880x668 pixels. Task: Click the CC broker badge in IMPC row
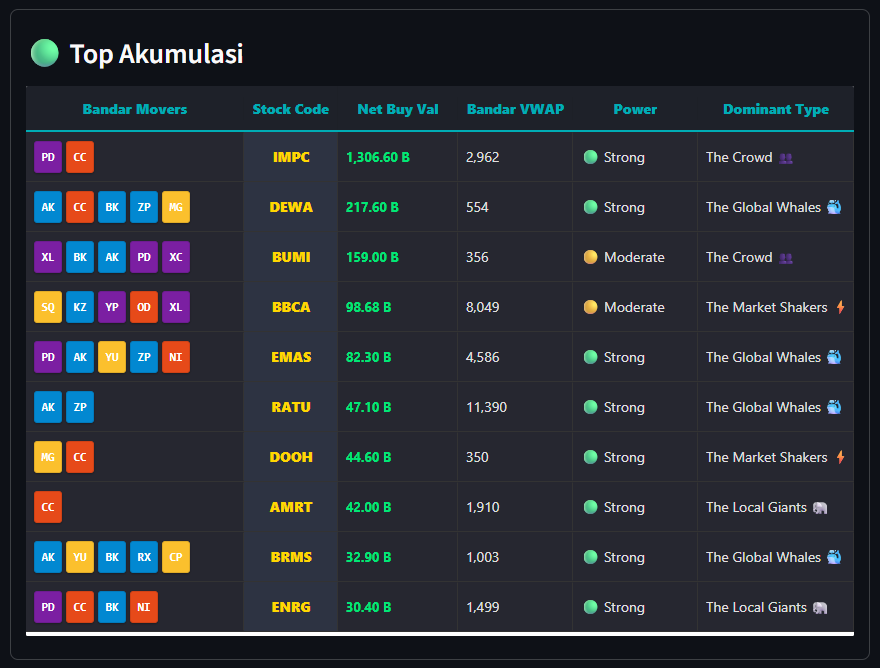80,157
